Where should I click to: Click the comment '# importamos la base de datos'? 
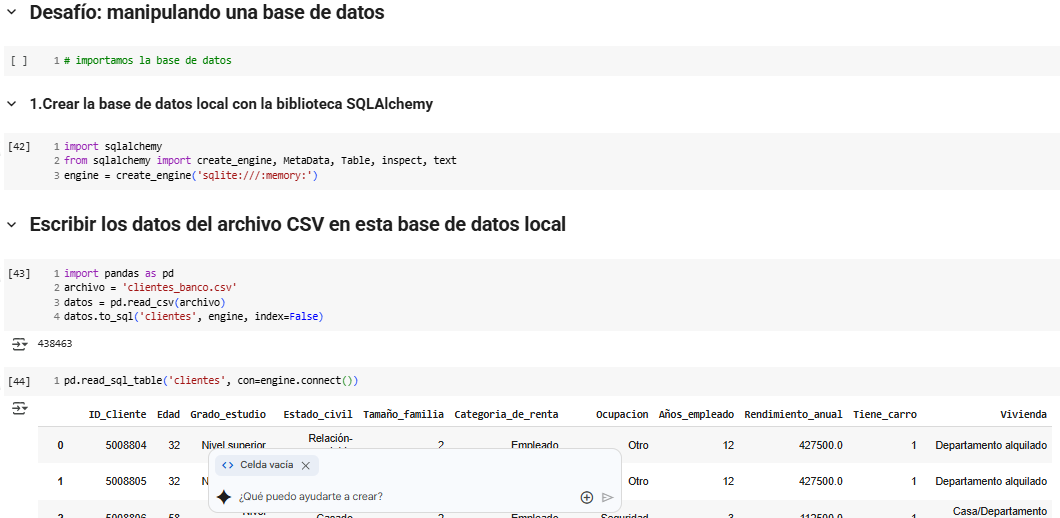pos(148,61)
